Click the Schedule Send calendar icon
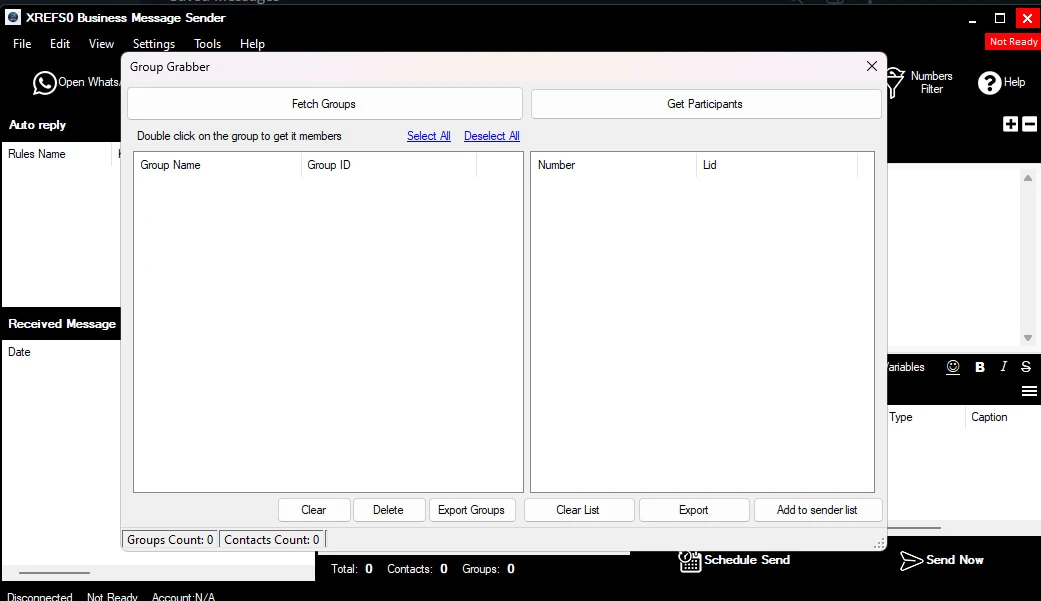The width and height of the screenshot is (1041, 601). 690,561
